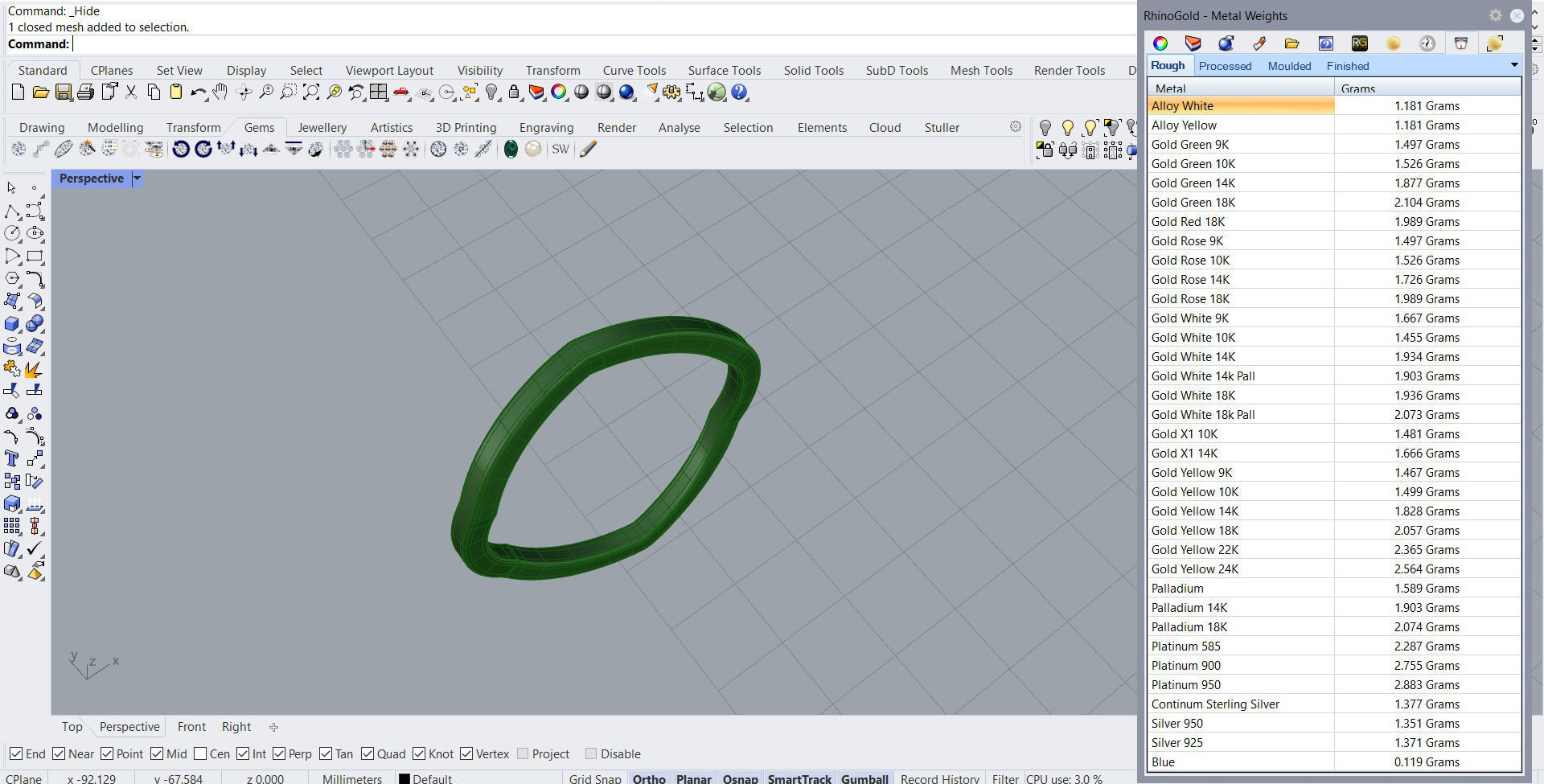Switch to the Jewellery tab
Image resolution: width=1544 pixels, height=784 pixels.
[x=322, y=127]
